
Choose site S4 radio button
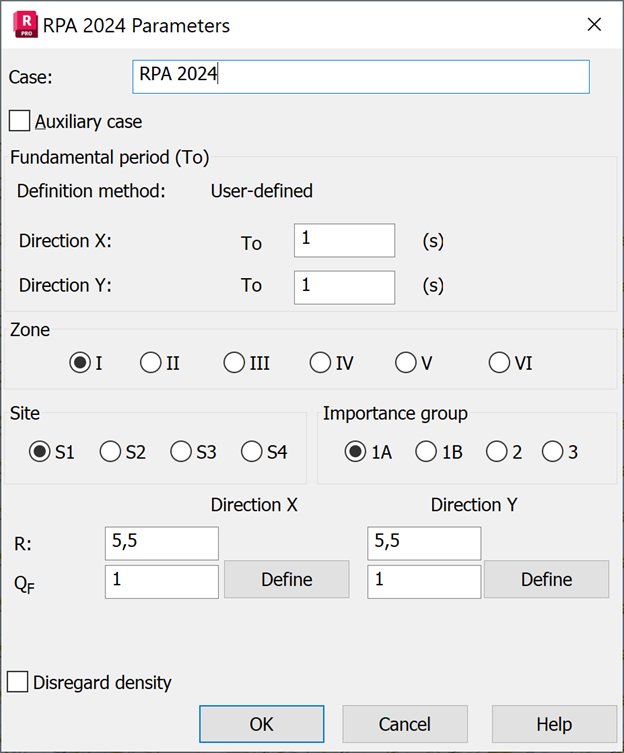click(x=252, y=452)
